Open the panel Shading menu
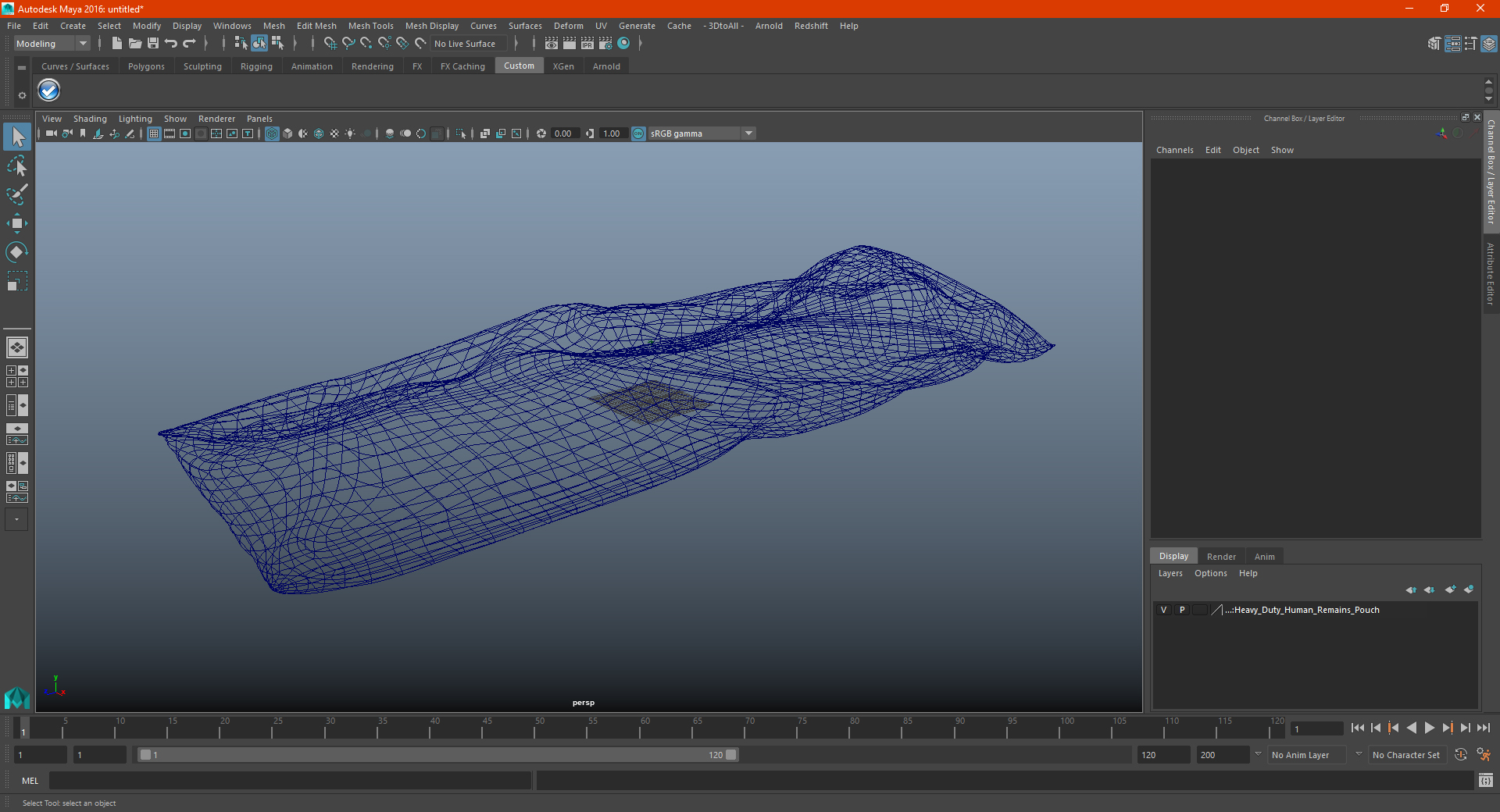Screen dimensions: 1500x812 click(x=90, y=119)
